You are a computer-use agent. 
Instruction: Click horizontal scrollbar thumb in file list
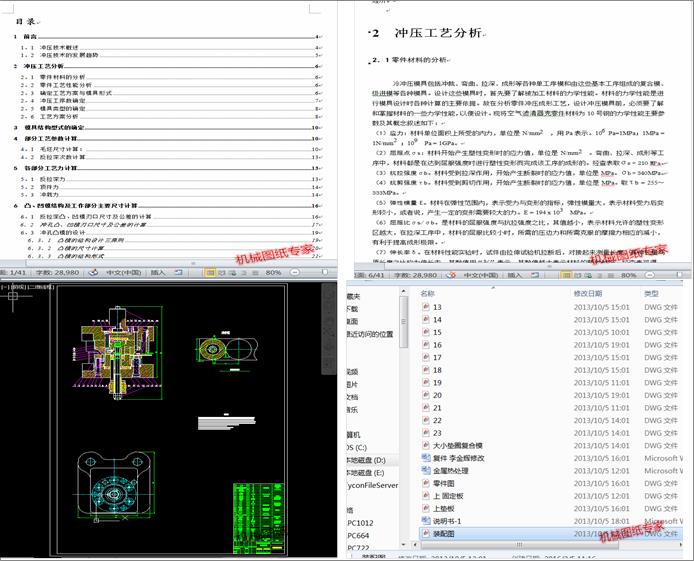(518, 545)
